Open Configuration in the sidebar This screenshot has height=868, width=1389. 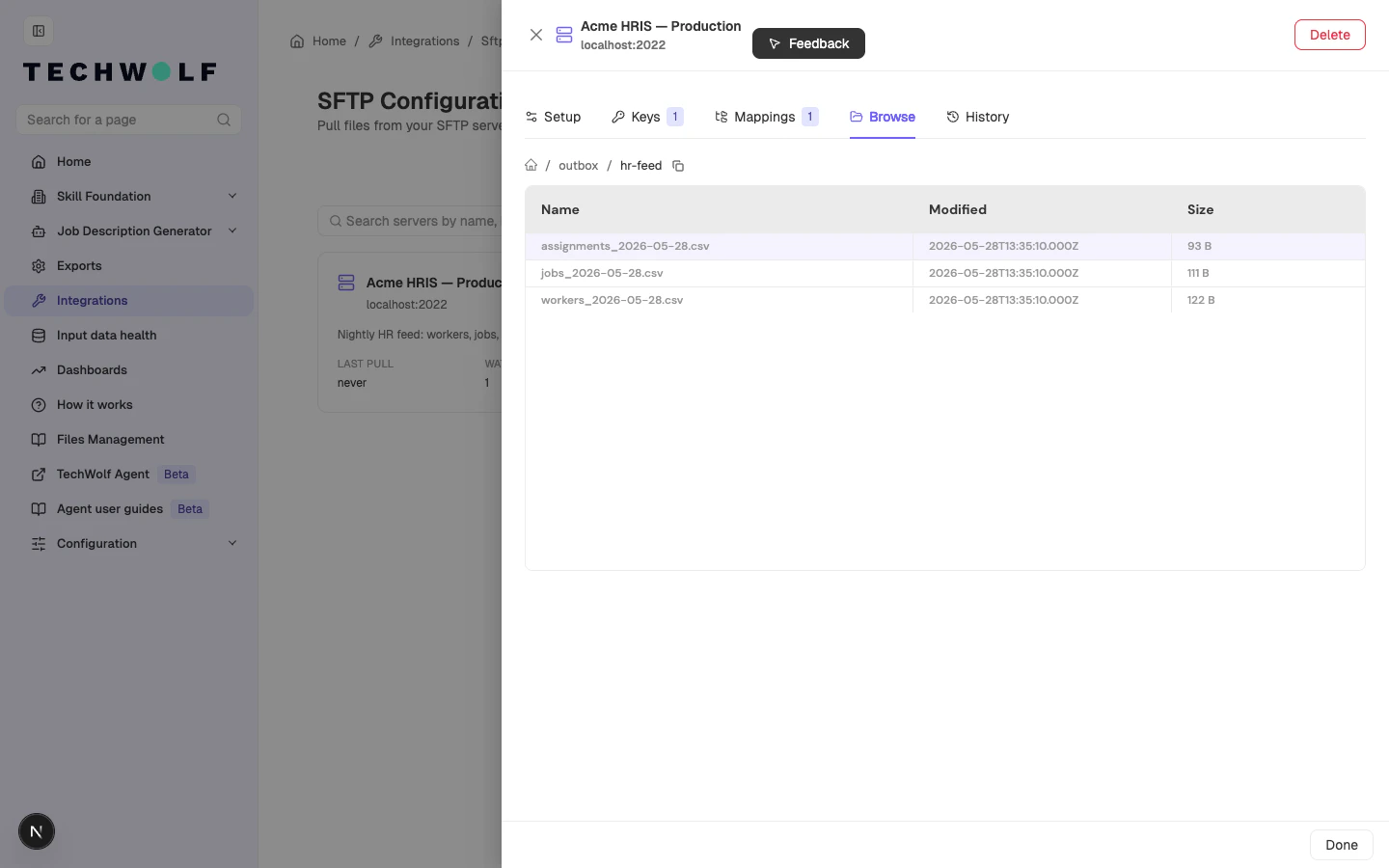click(x=128, y=544)
